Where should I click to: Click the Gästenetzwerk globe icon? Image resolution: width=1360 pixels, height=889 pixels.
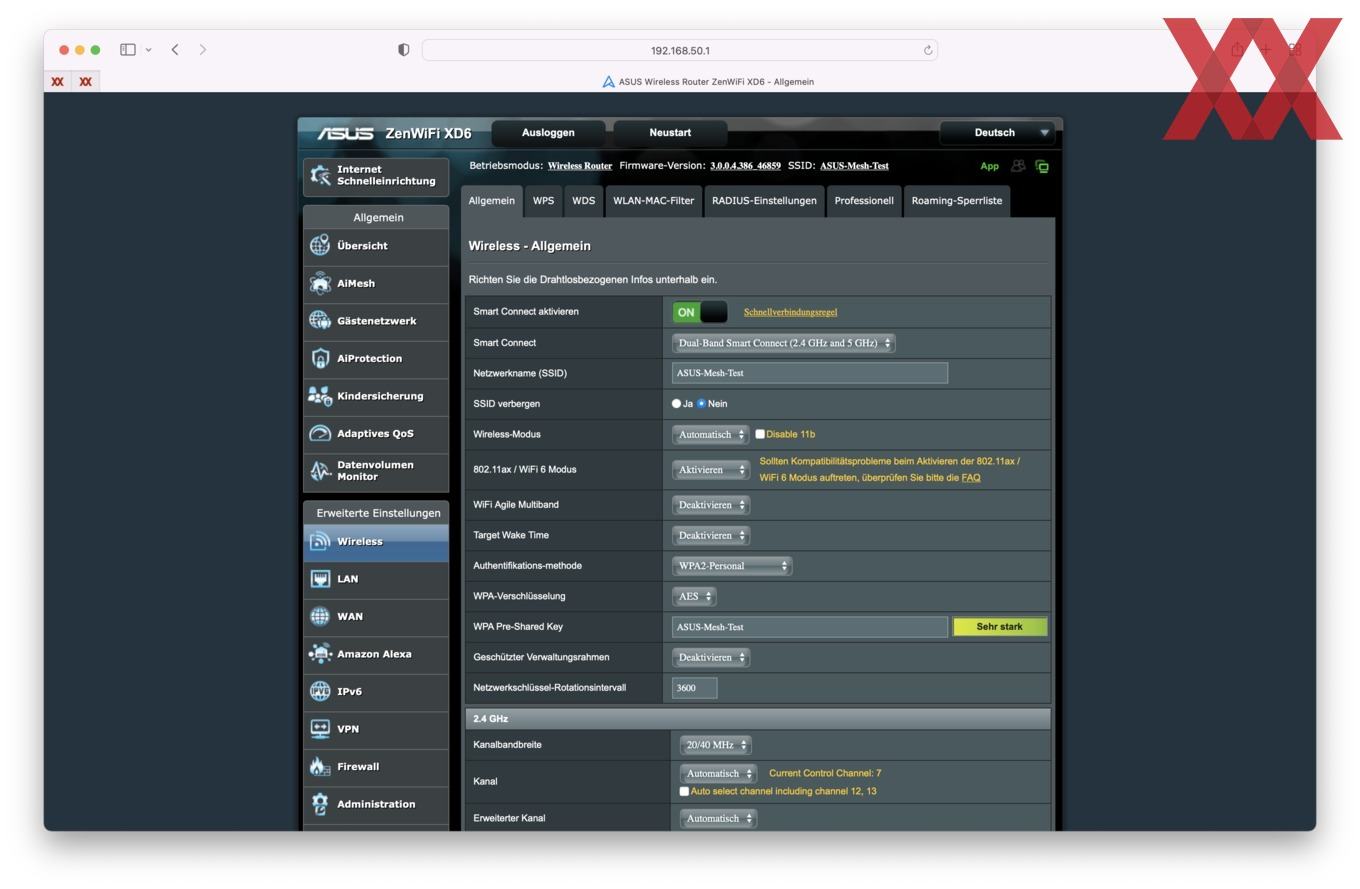(320, 320)
